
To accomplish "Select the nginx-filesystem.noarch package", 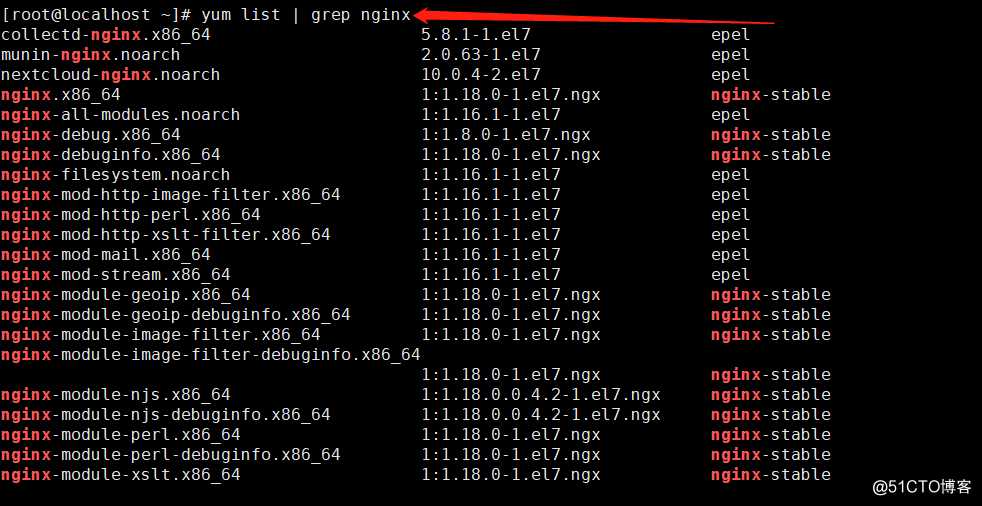I will [x=116, y=175].
